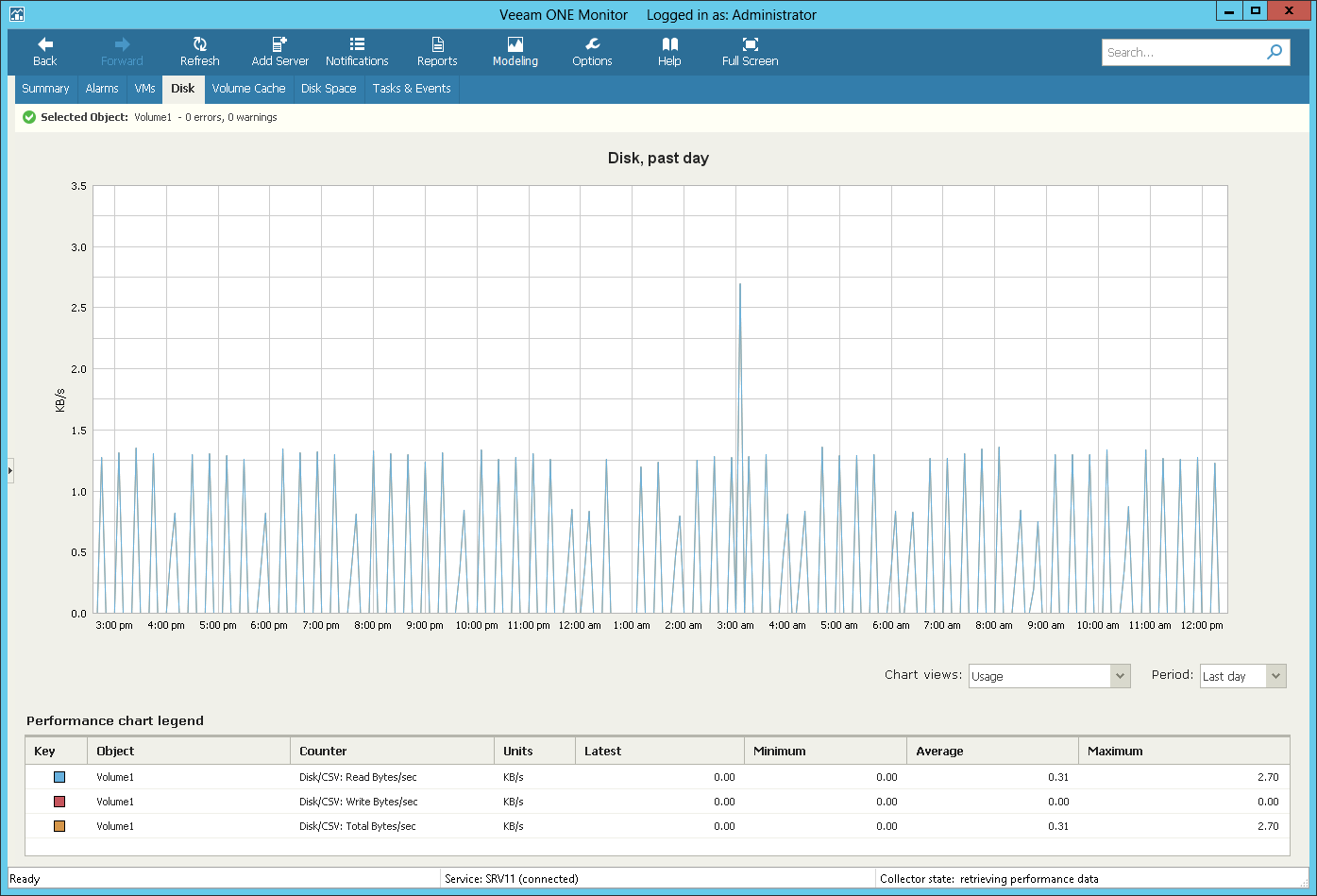
Task: Click blue swatch for Read Bytes/sec
Action: tap(59, 777)
